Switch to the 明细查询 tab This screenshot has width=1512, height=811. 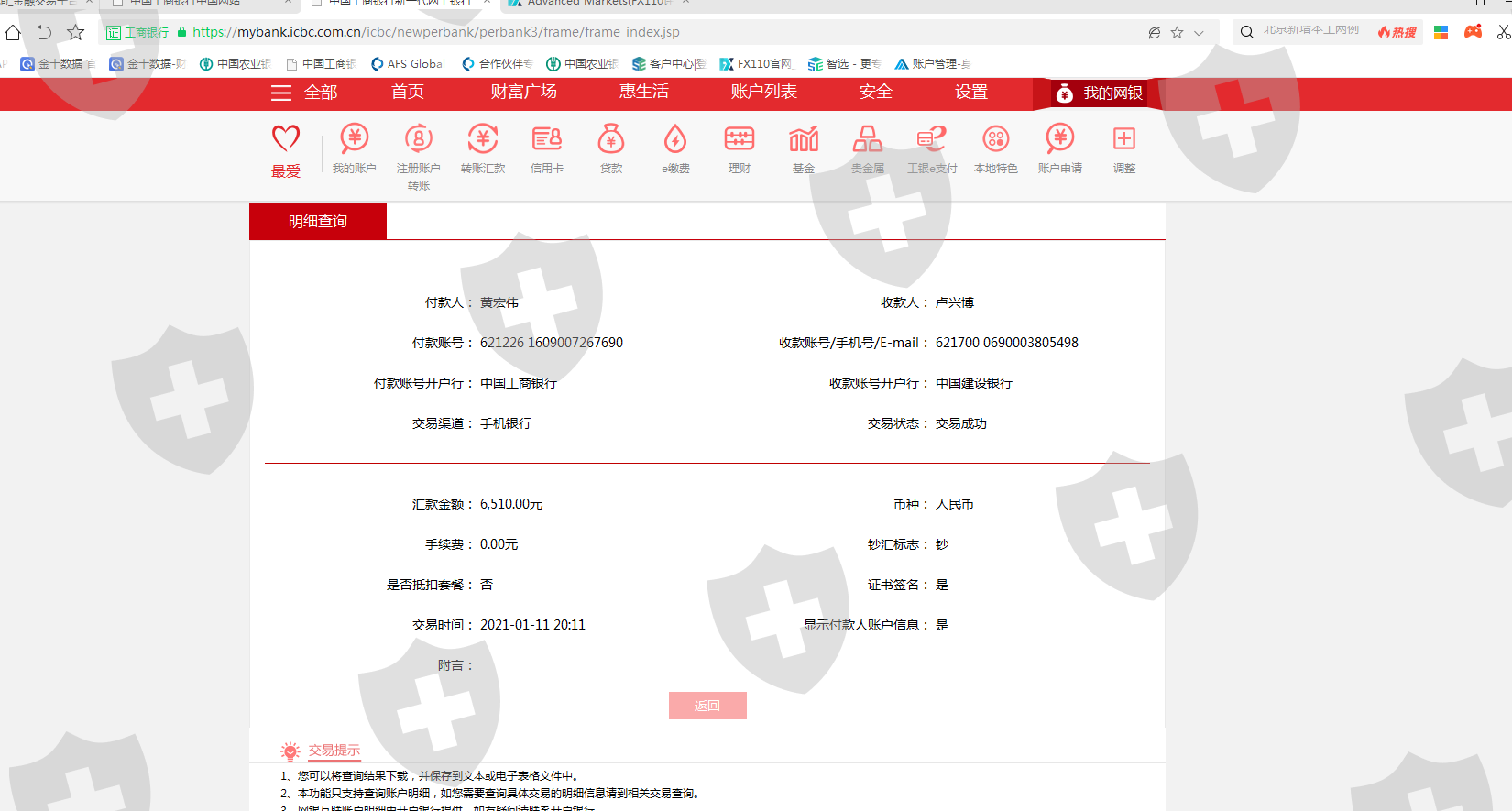click(318, 221)
